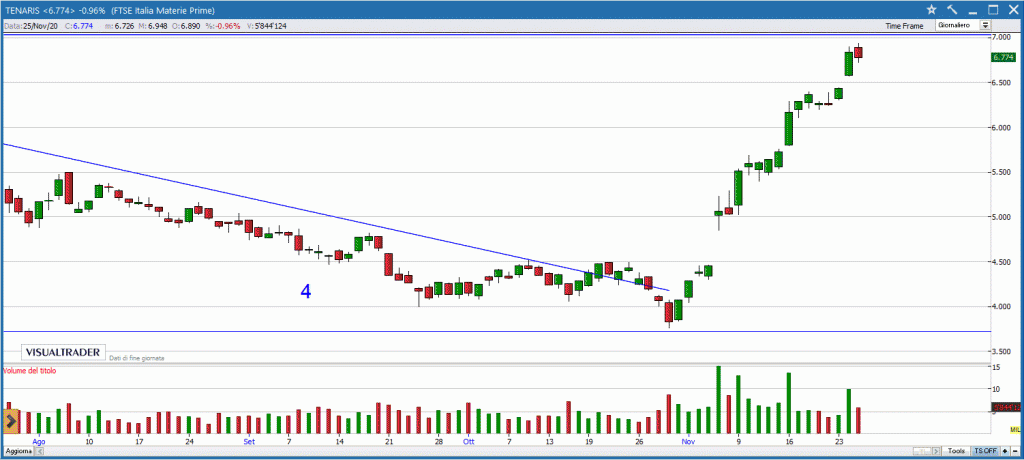Click the maximum value M:6.948
Viewport: 1024px width, 460px height.
152,26
